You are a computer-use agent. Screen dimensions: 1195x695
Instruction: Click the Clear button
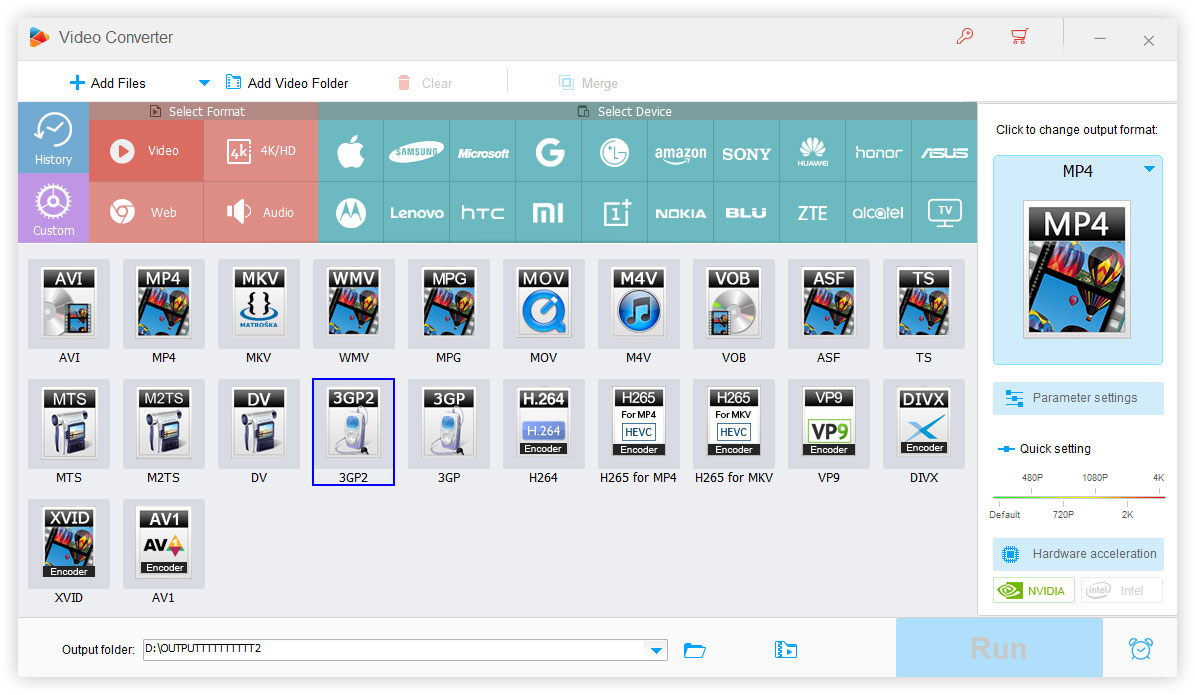[425, 83]
